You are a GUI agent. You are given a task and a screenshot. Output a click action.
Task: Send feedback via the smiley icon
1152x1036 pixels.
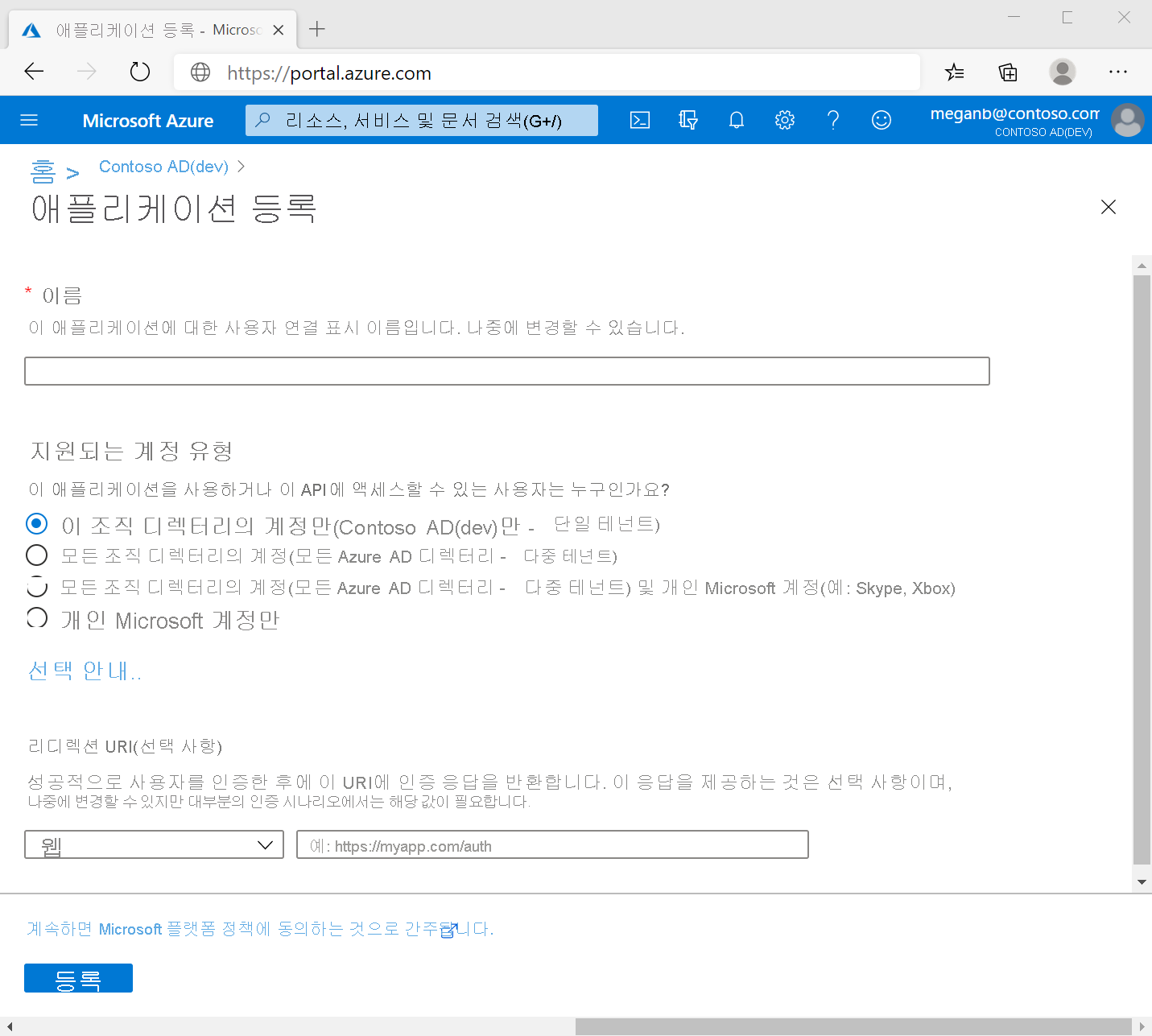click(881, 120)
